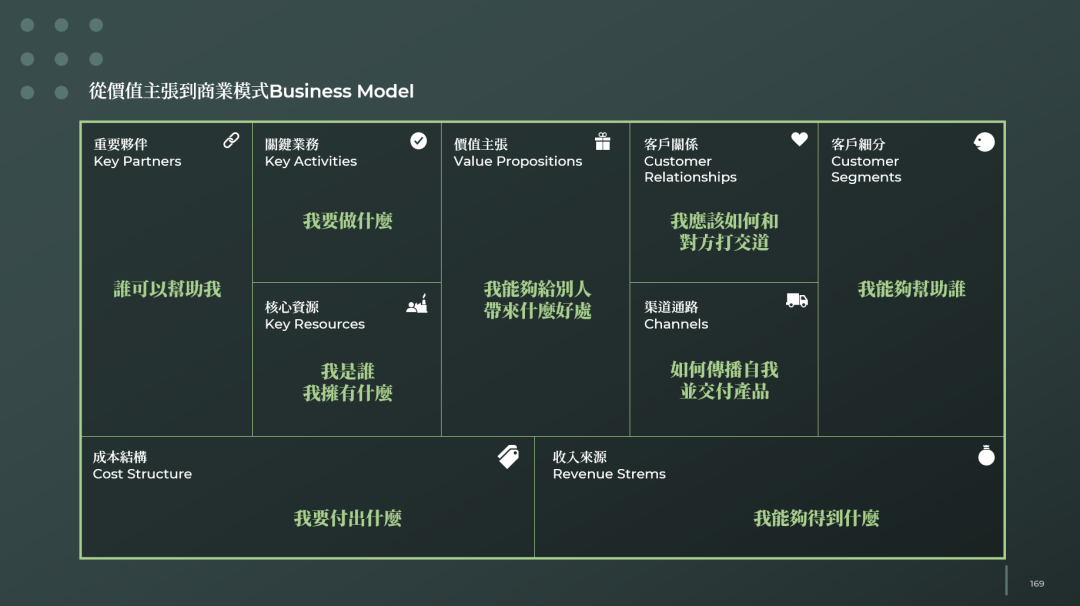Select the Cost Structure heading text
The height and width of the screenshot is (606, 1080).
click(143, 466)
